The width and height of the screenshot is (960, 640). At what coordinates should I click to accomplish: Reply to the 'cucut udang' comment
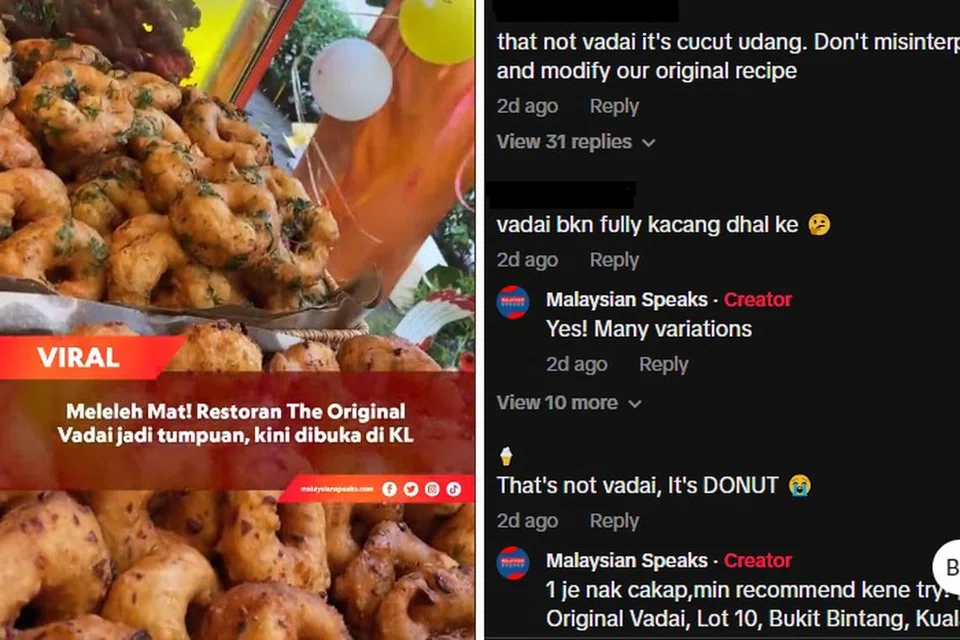614,106
